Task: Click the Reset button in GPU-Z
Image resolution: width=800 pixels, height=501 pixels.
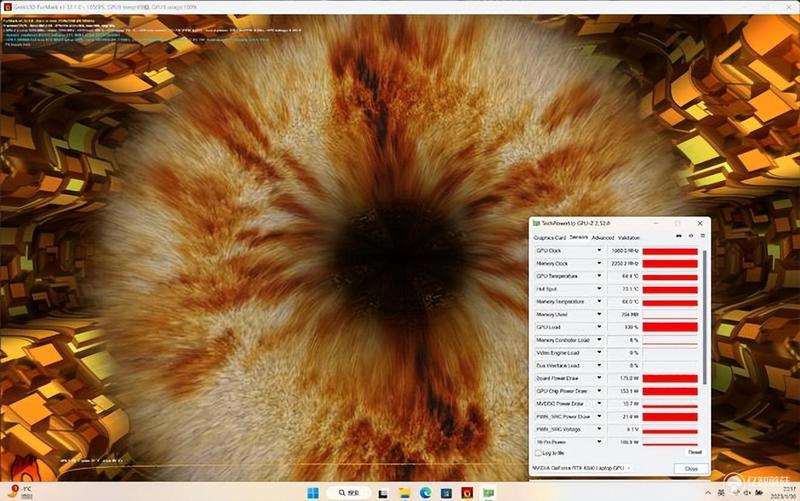Action: click(695, 452)
